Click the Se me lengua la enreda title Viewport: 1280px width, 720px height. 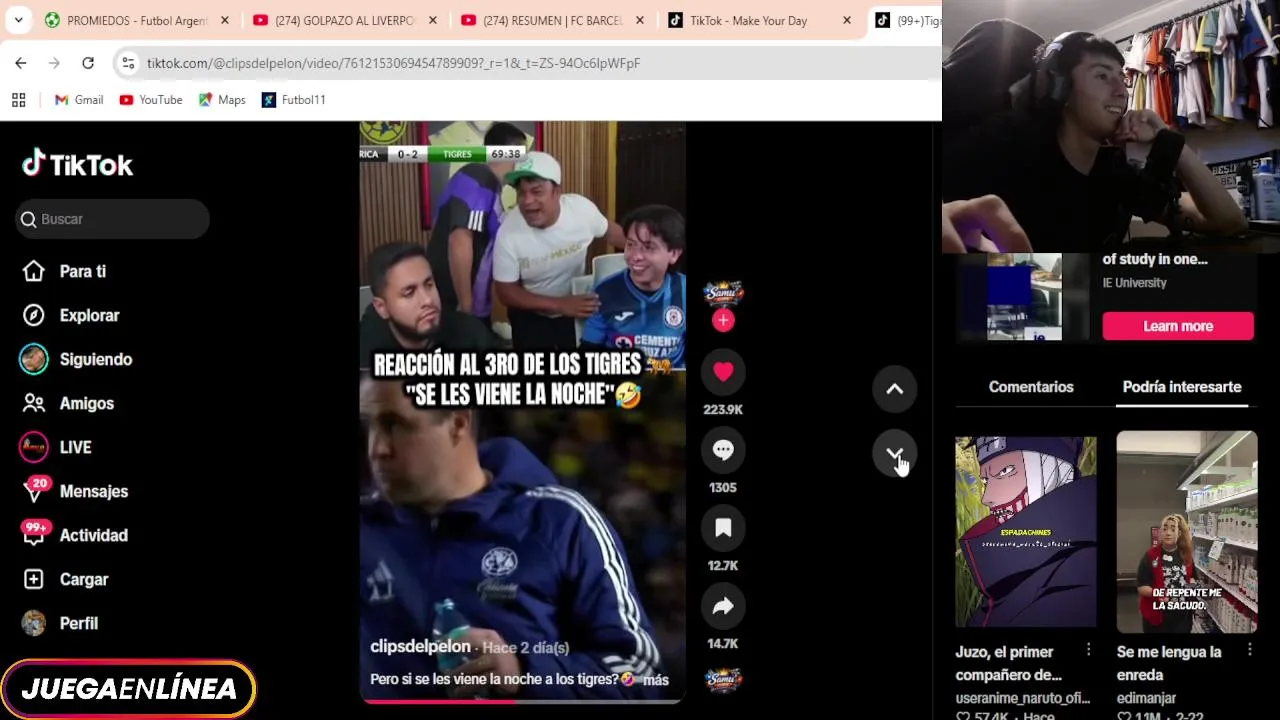click(x=1169, y=663)
